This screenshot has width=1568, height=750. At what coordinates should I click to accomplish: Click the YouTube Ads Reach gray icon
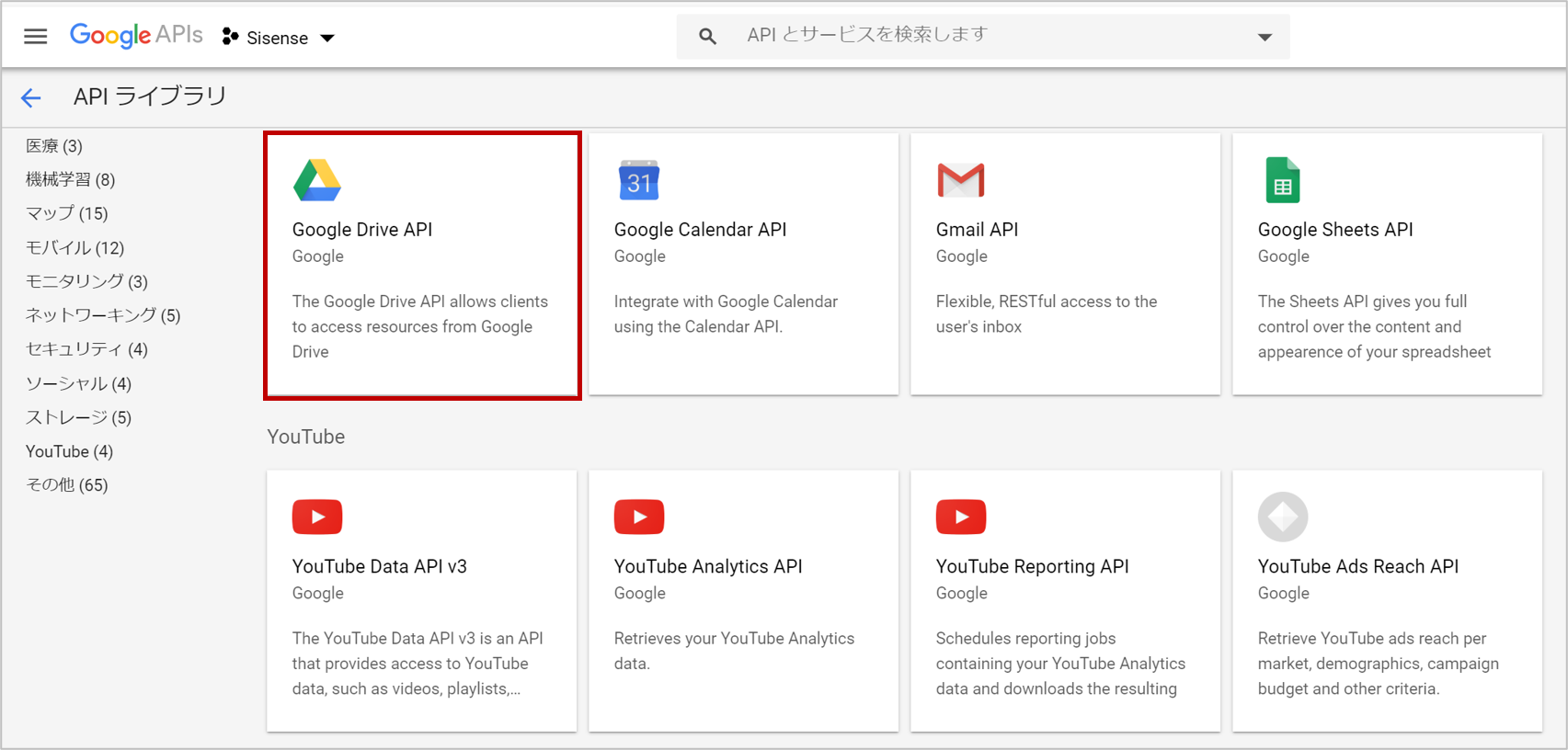tap(1283, 517)
